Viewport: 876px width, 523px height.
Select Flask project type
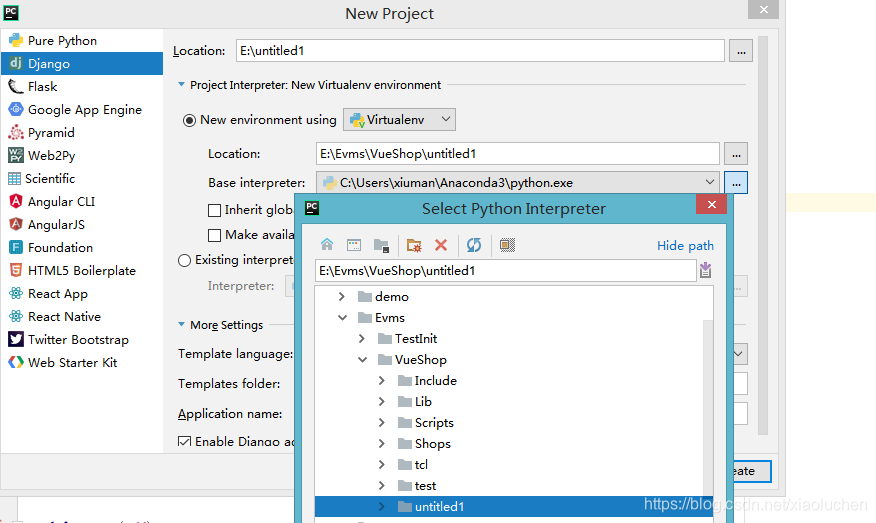coord(82,87)
